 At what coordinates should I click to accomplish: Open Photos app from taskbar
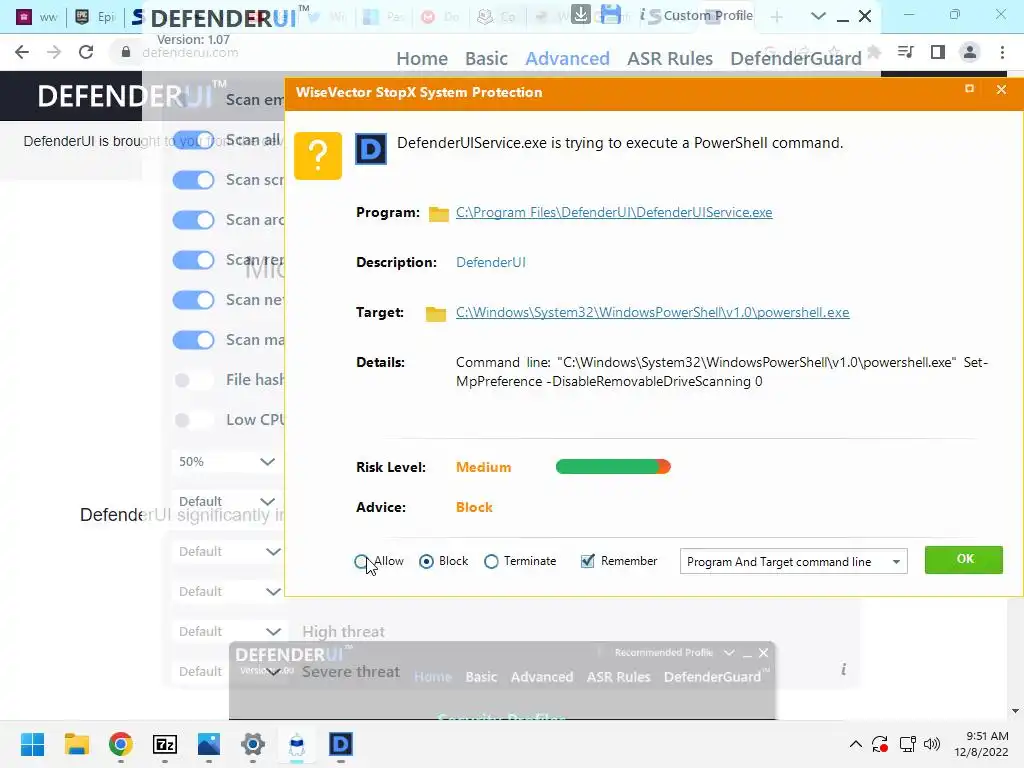pos(208,744)
